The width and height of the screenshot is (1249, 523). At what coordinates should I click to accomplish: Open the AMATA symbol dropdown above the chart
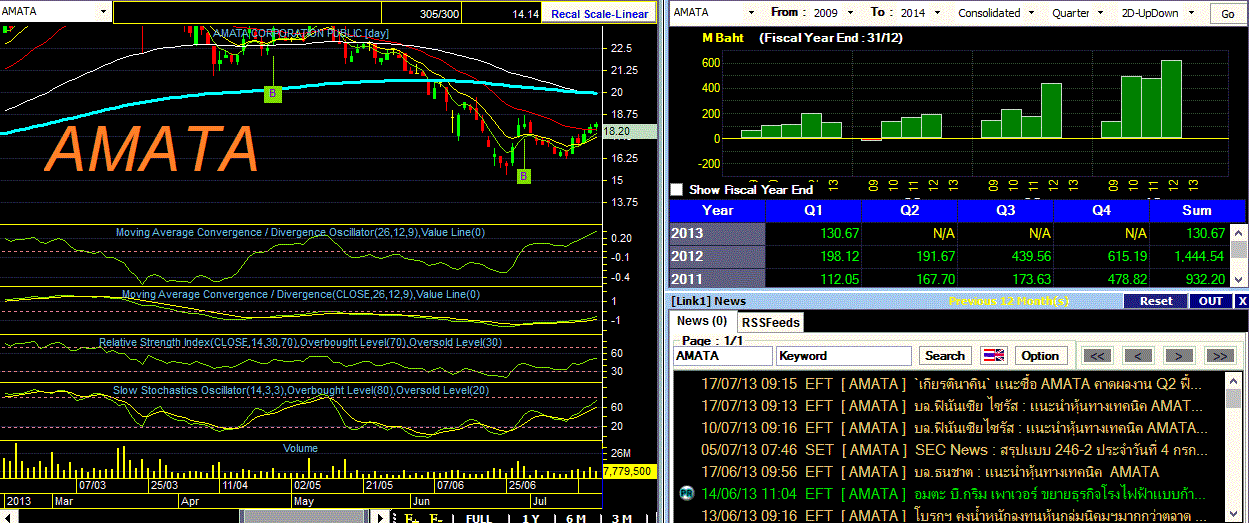101,13
